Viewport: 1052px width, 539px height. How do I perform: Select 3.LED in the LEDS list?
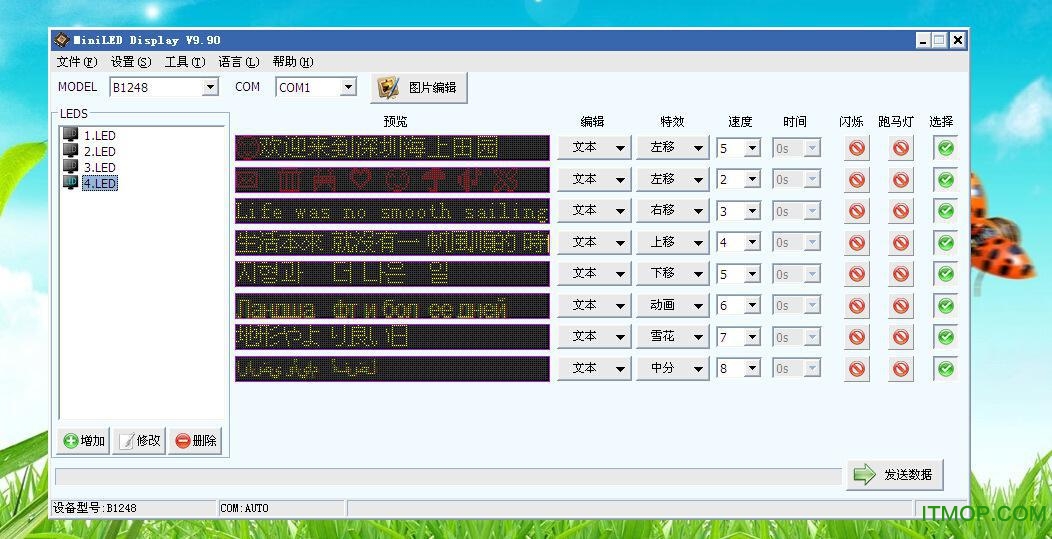(99, 167)
